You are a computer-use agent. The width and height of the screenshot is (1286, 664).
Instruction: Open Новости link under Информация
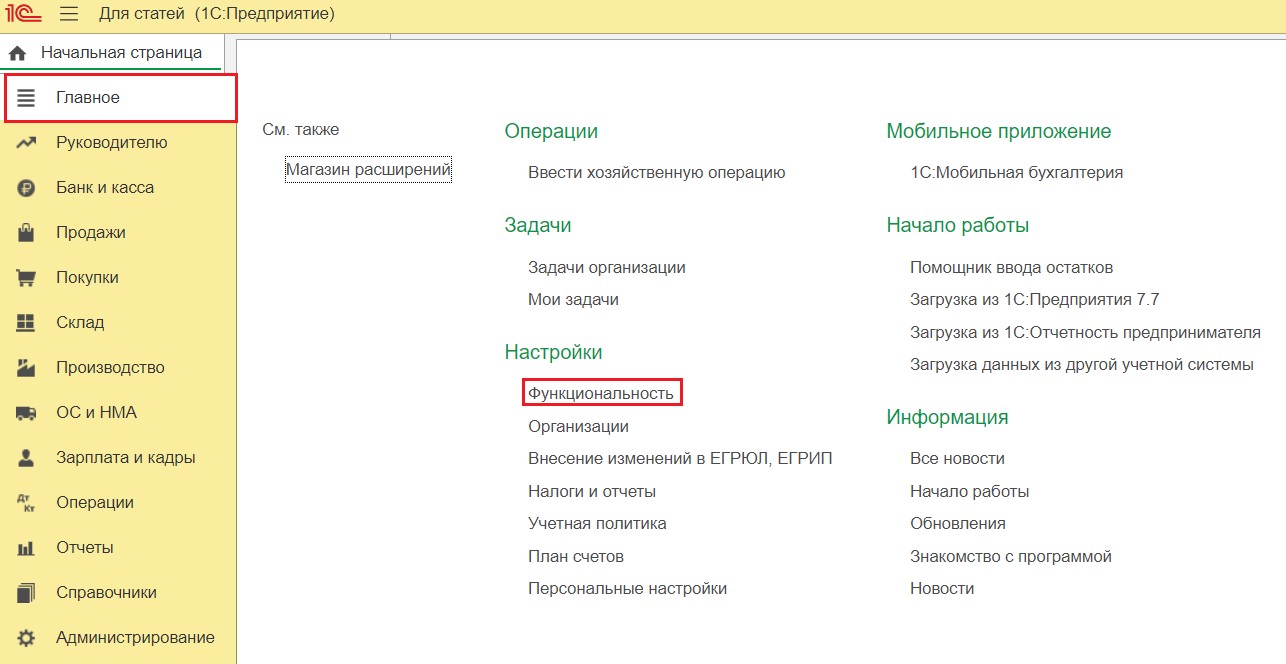pyautogui.click(x=942, y=589)
